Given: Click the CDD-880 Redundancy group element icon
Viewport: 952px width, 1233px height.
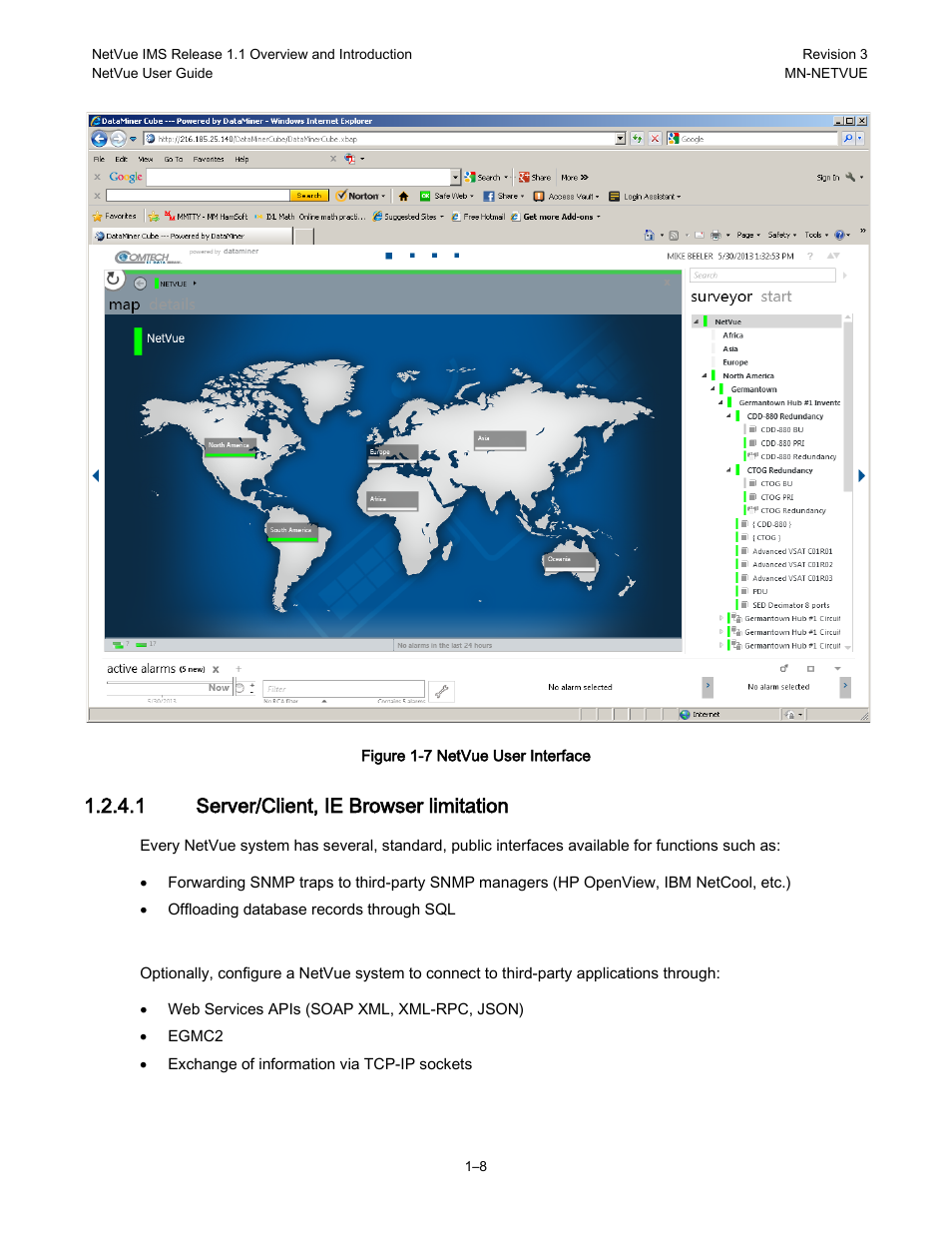Looking at the screenshot, I should pos(753,456).
